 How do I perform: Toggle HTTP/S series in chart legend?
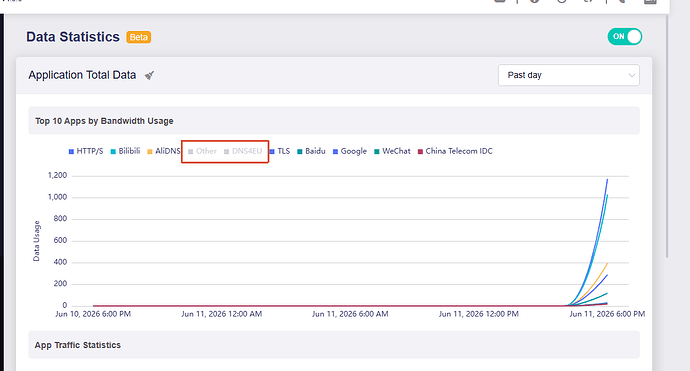pos(86,151)
